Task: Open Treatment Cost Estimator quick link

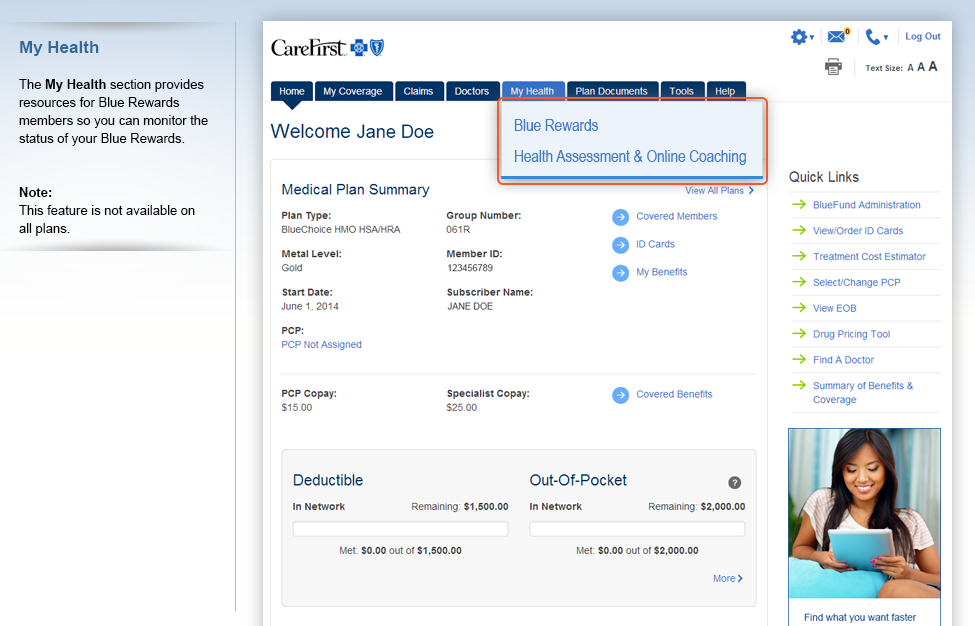Action: [x=869, y=257]
